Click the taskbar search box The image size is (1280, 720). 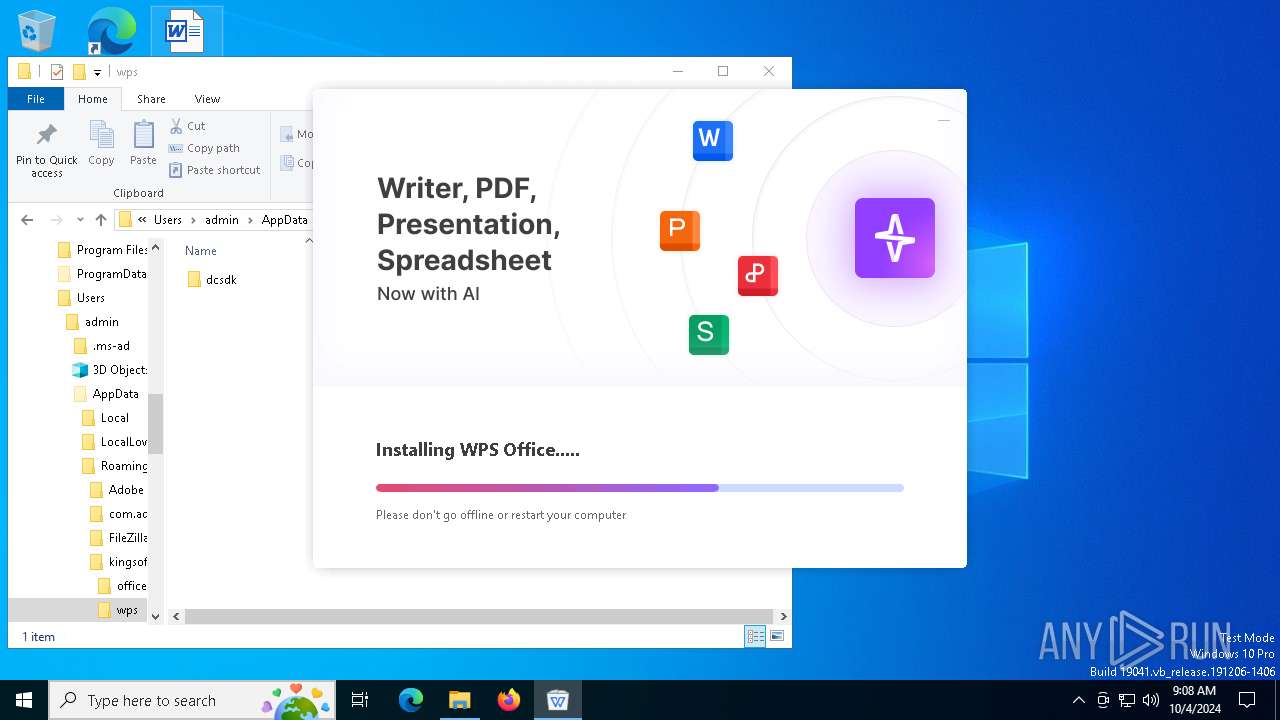point(194,700)
